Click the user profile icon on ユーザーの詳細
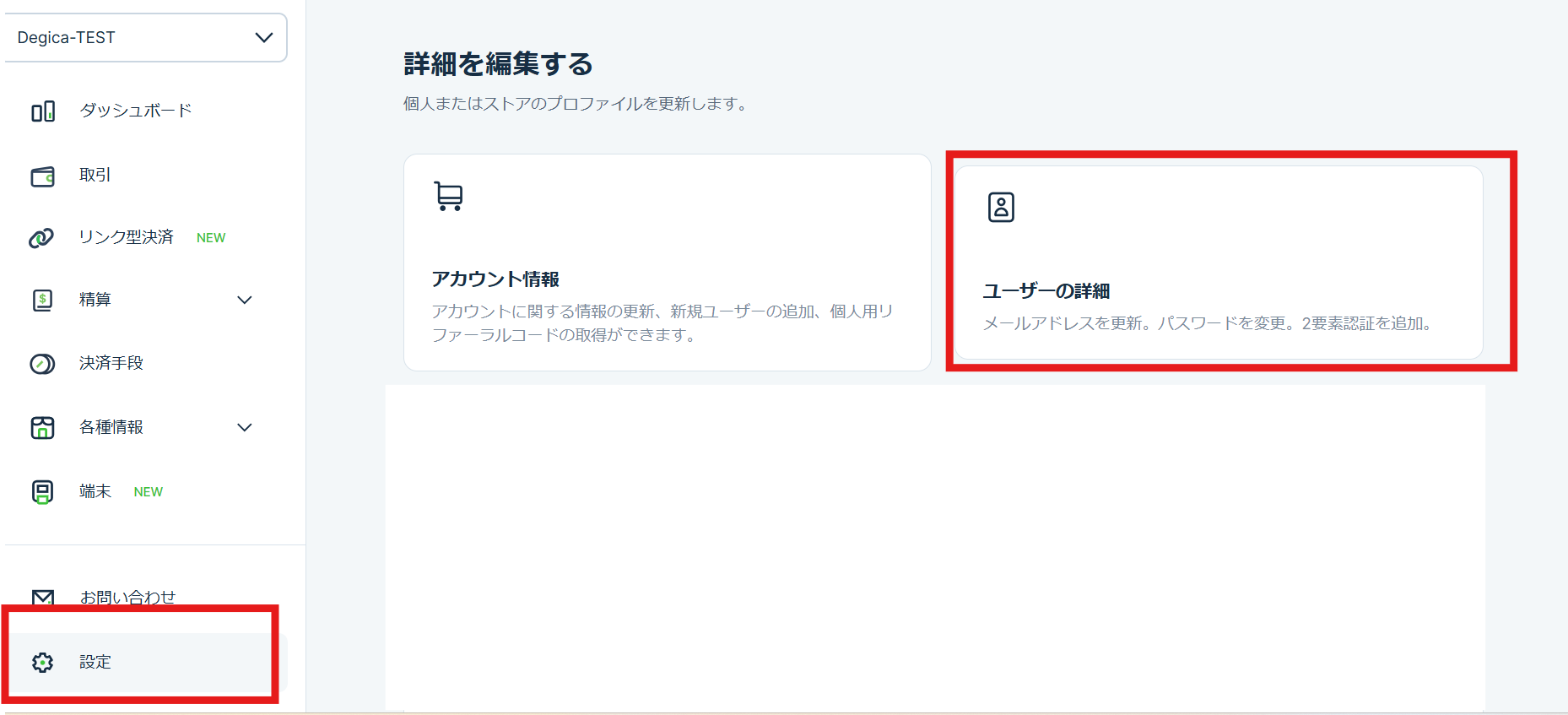The width and height of the screenshot is (1568, 715). coord(1001,207)
